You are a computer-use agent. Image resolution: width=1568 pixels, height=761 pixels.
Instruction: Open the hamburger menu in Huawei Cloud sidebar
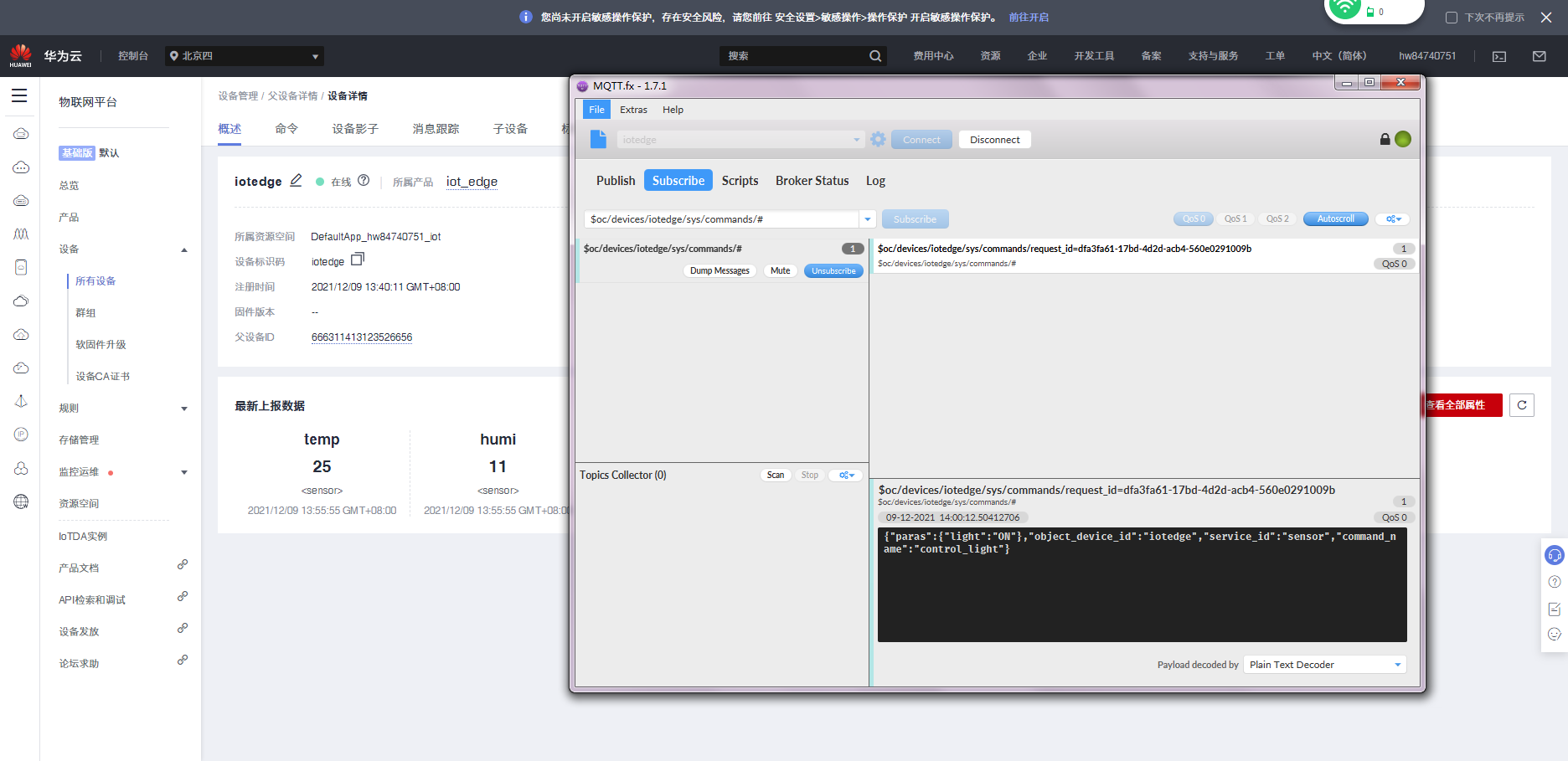(19, 95)
